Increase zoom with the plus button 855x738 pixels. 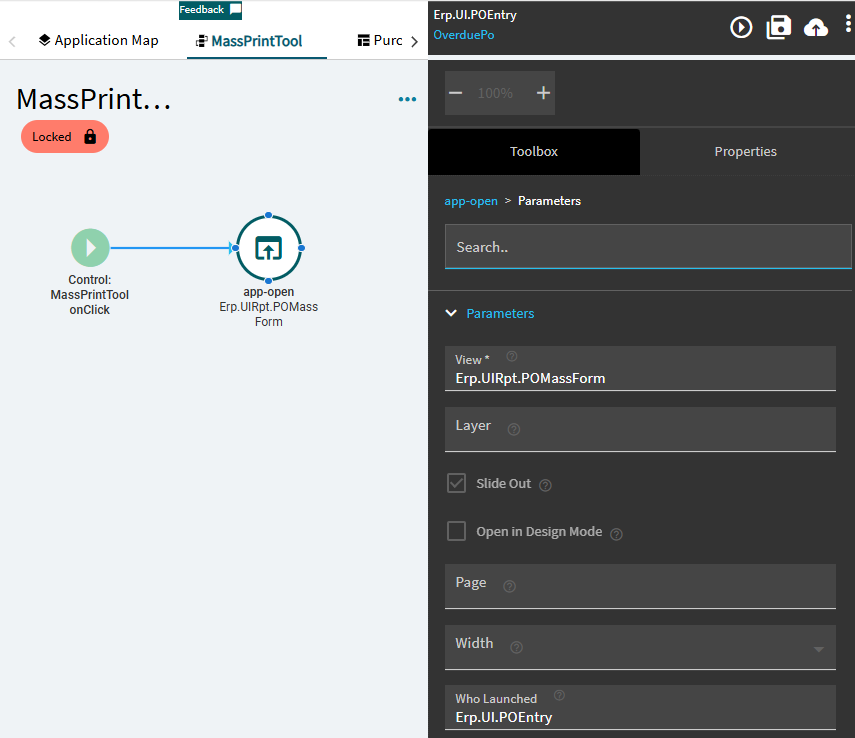point(543,93)
